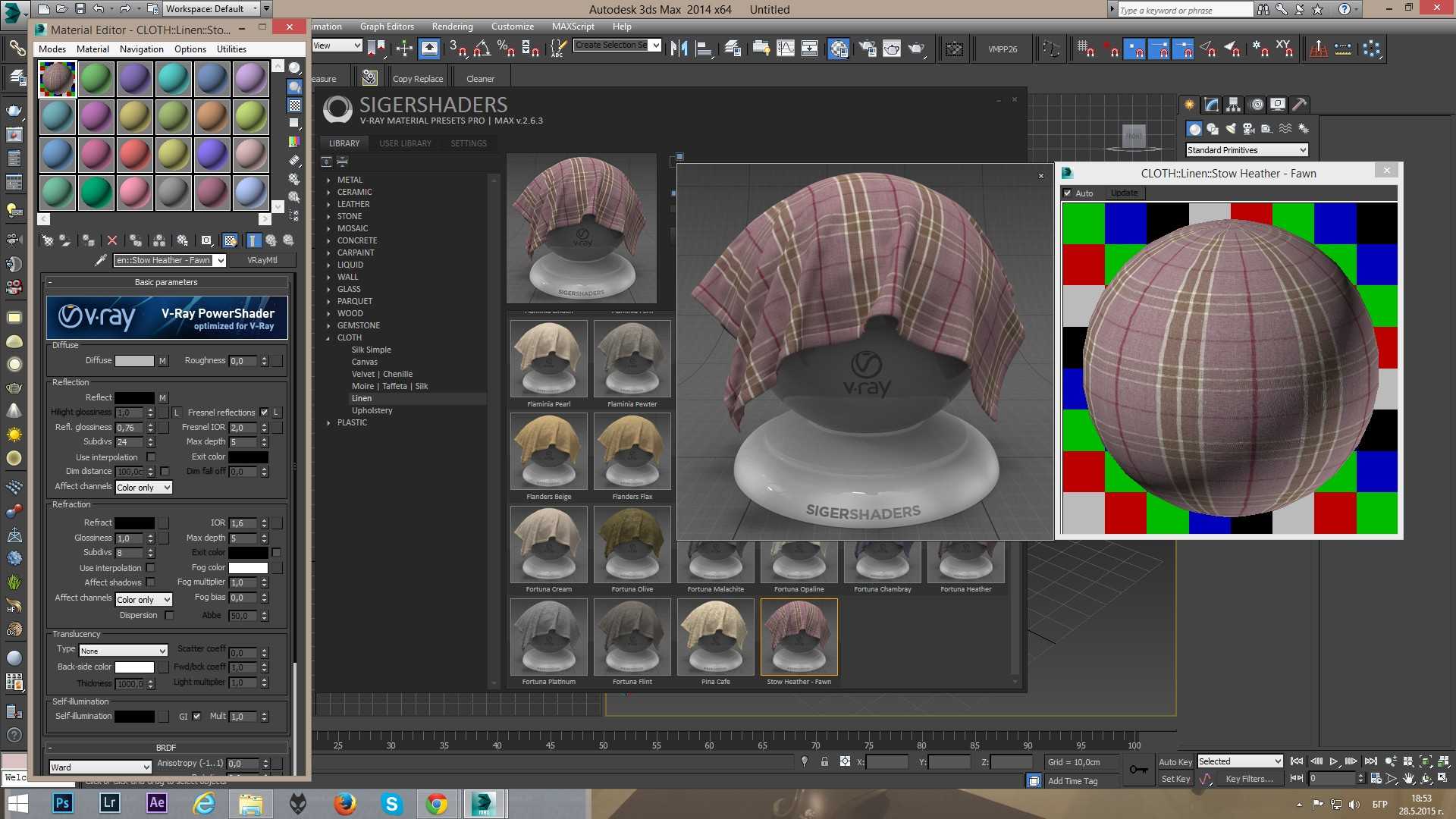Click Go to Start playback icon
The height and width of the screenshot is (819, 1456).
[1297, 761]
